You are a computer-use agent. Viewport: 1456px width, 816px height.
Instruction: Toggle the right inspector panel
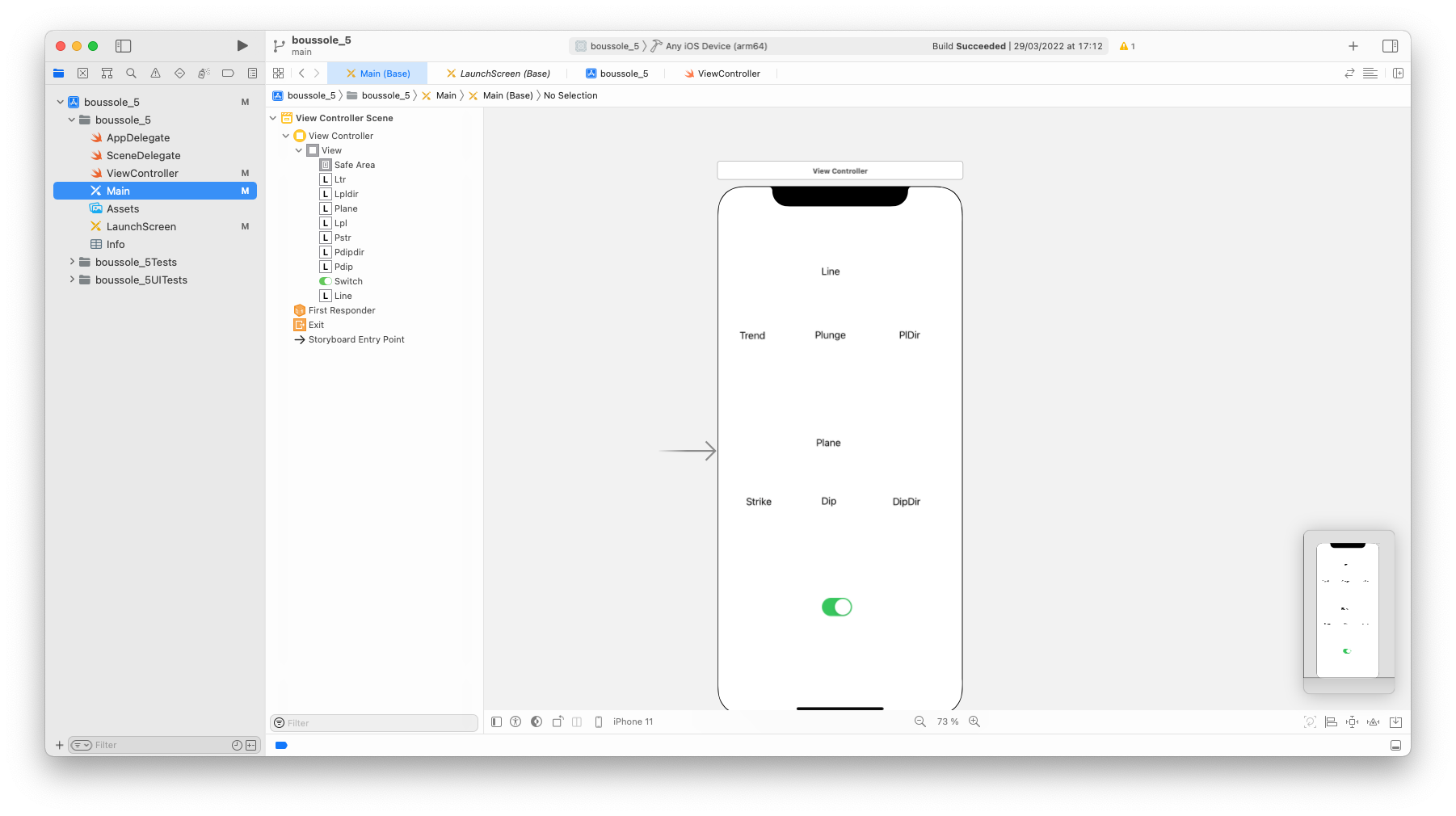pos(1390,46)
